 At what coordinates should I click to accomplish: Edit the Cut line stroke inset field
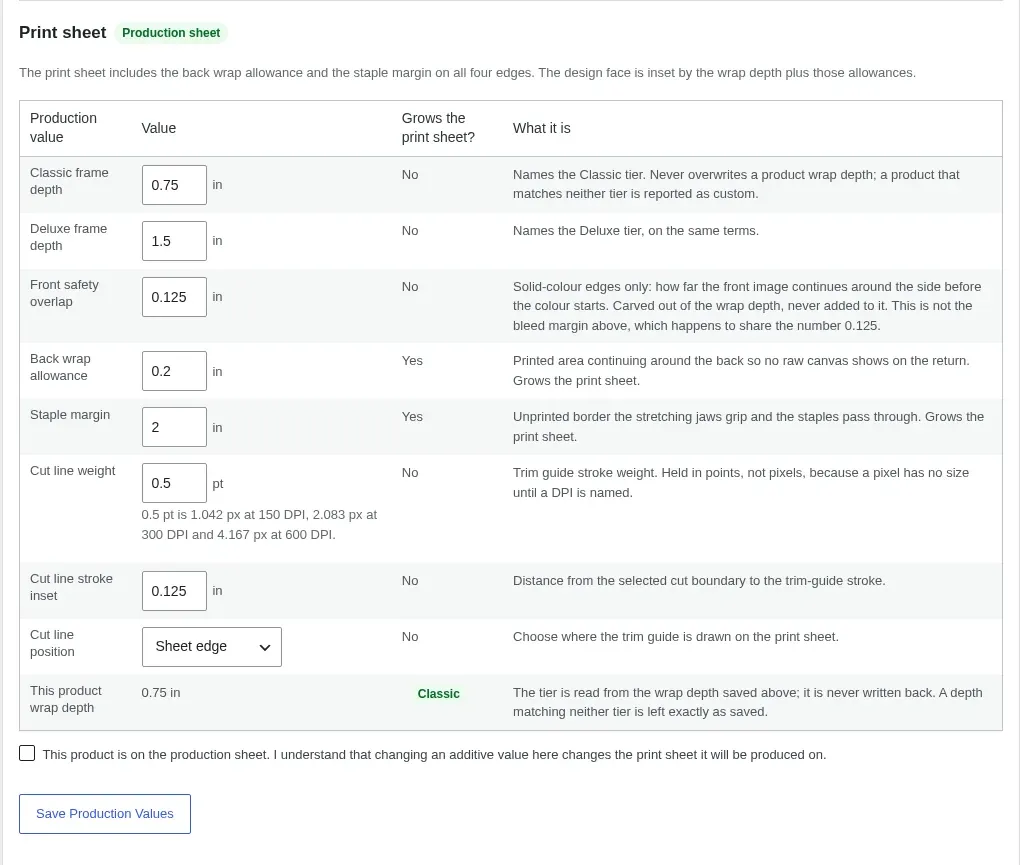(x=174, y=591)
